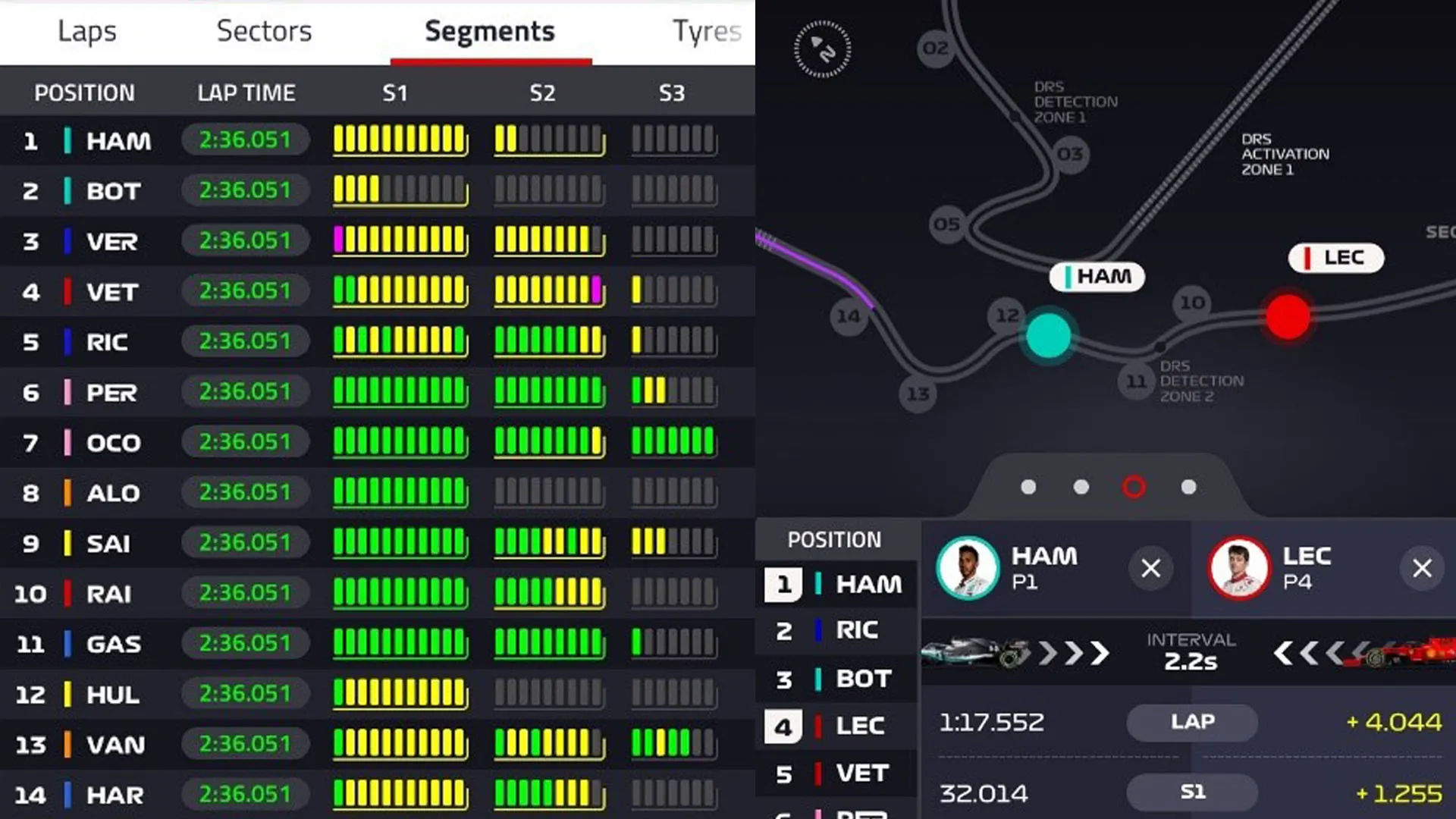Remove LEC from the driver comparison
Viewport: 1456px width, 819px height.
[1422, 568]
